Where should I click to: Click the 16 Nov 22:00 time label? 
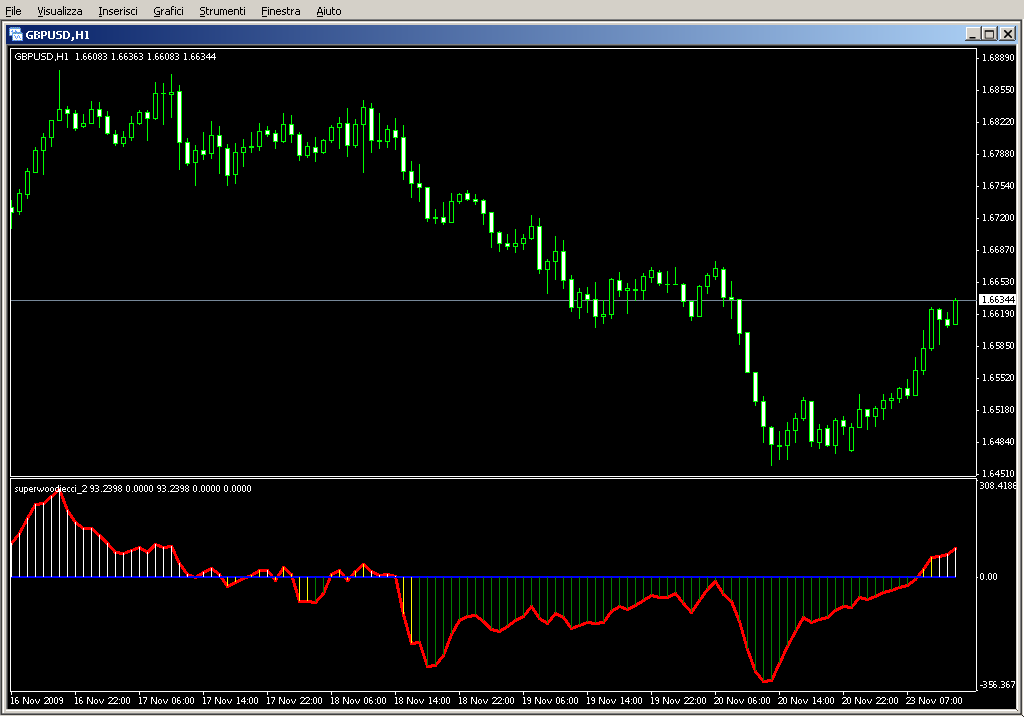click(102, 701)
